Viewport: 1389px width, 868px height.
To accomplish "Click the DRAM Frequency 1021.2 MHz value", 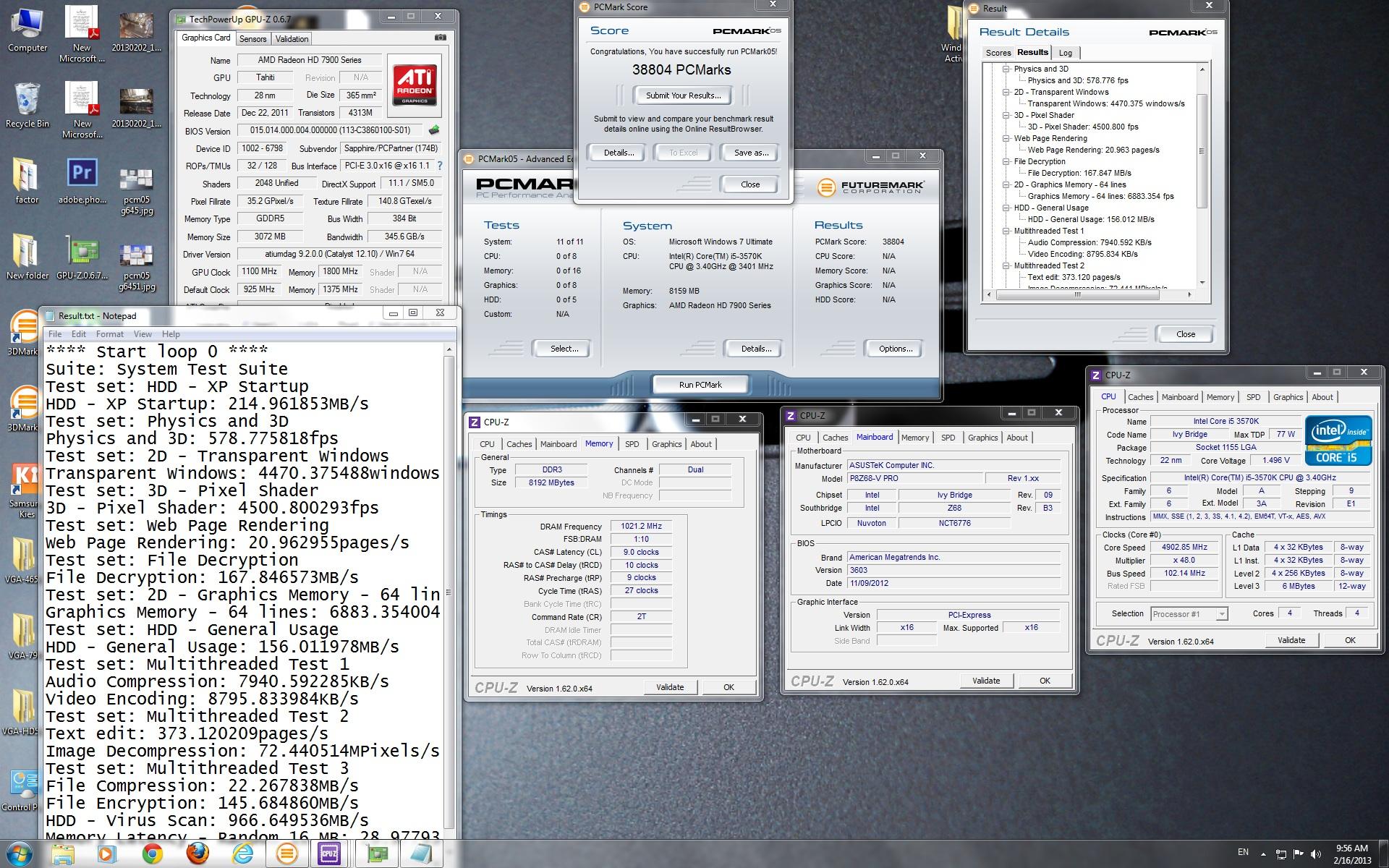I will tap(641, 526).
